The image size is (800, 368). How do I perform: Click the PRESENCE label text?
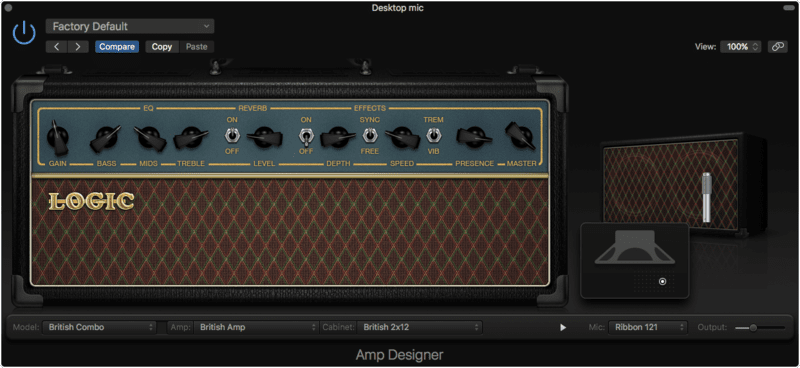474,164
